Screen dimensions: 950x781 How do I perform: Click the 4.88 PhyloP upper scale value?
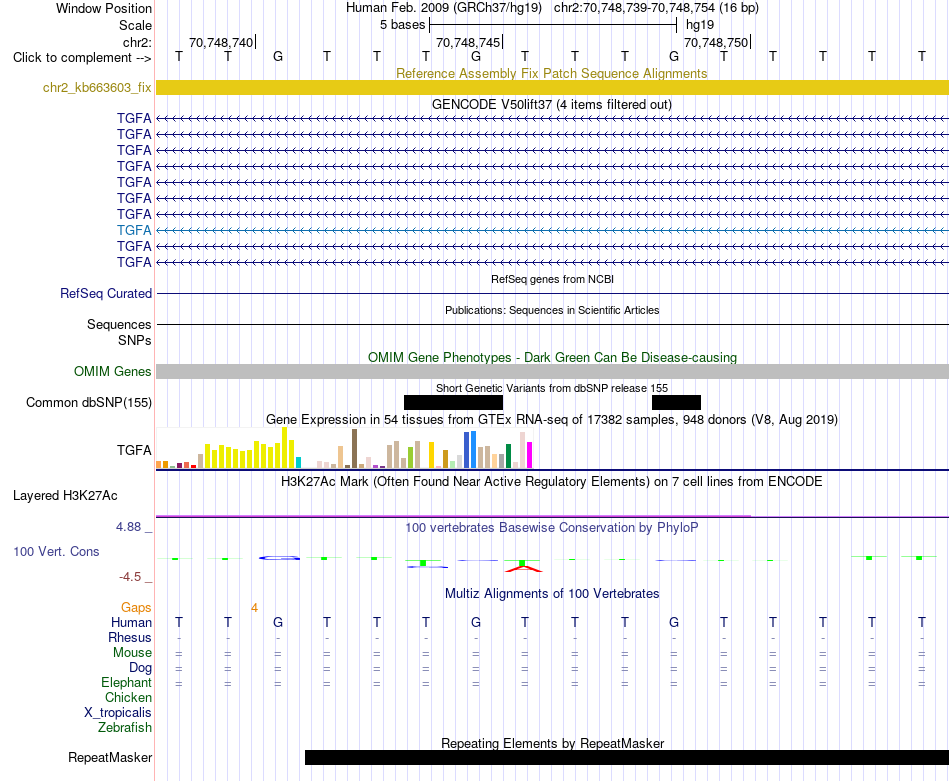(x=128, y=527)
